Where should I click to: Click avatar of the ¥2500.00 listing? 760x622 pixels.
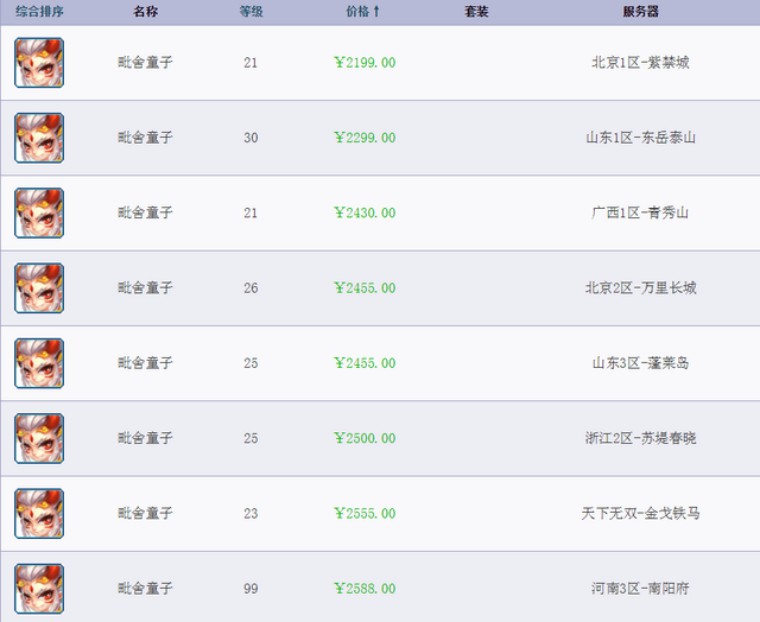click(x=39, y=438)
